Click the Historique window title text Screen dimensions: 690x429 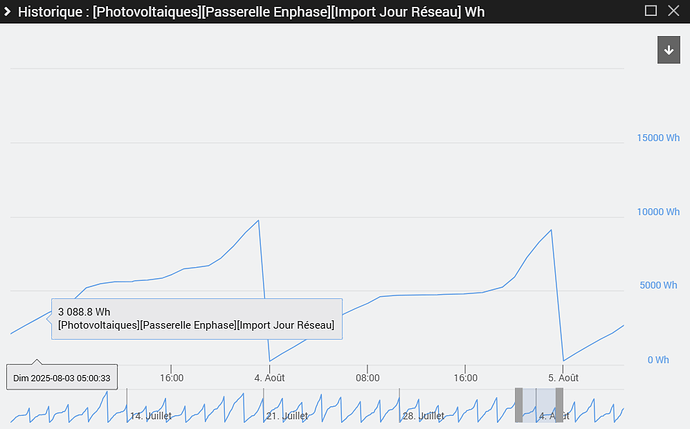[x=251, y=12]
